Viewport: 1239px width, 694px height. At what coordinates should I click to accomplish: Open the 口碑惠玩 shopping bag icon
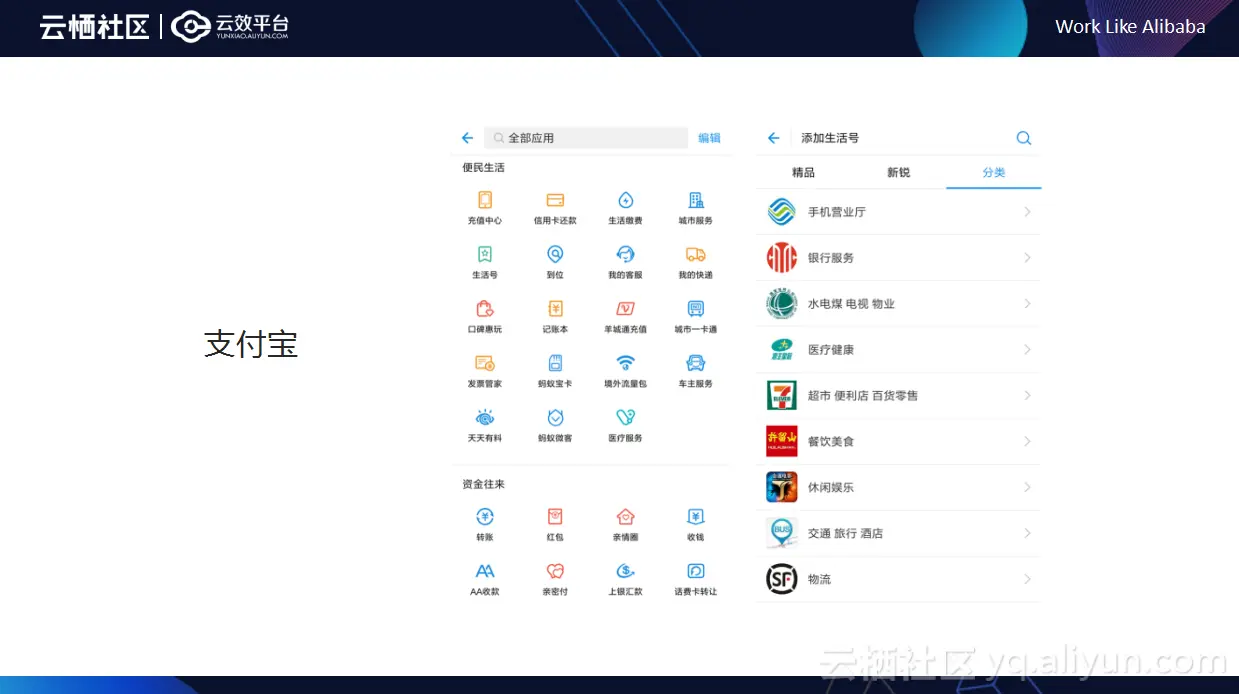pyautogui.click(x=485, y=309)
